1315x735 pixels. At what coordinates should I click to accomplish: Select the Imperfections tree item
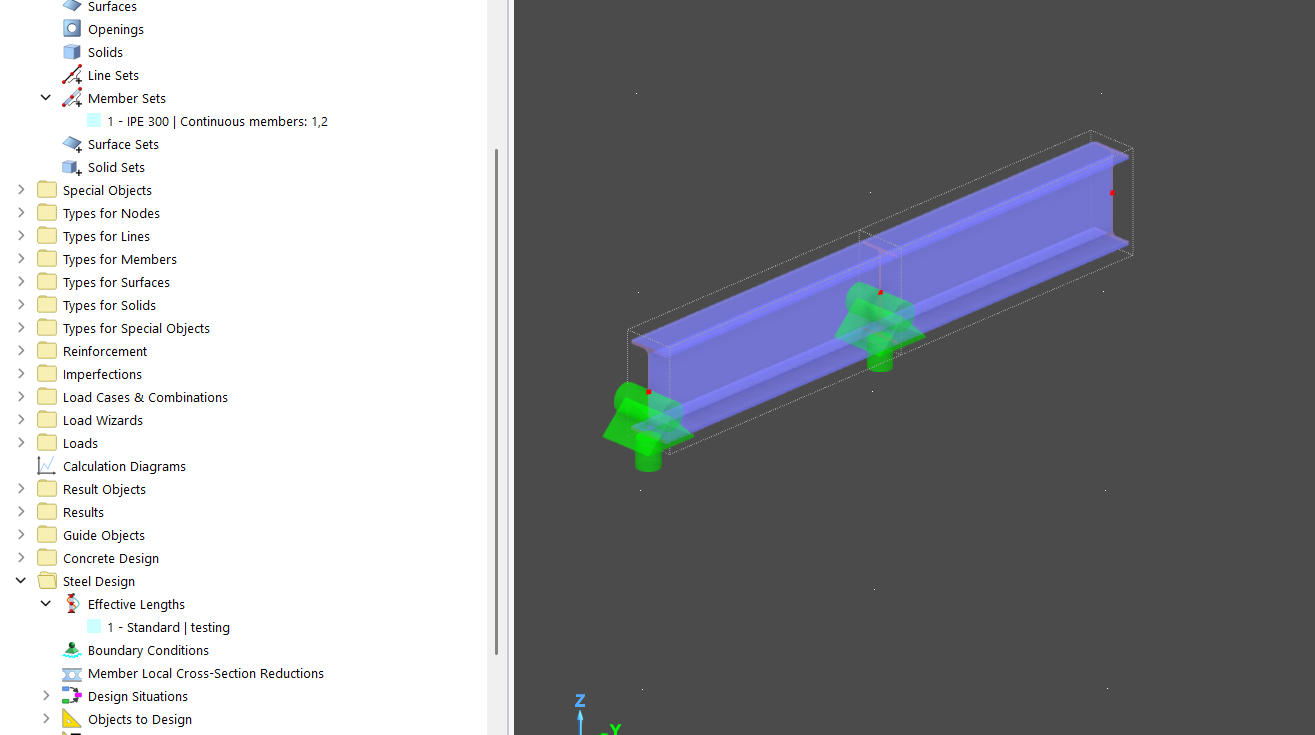coord(102,374)
